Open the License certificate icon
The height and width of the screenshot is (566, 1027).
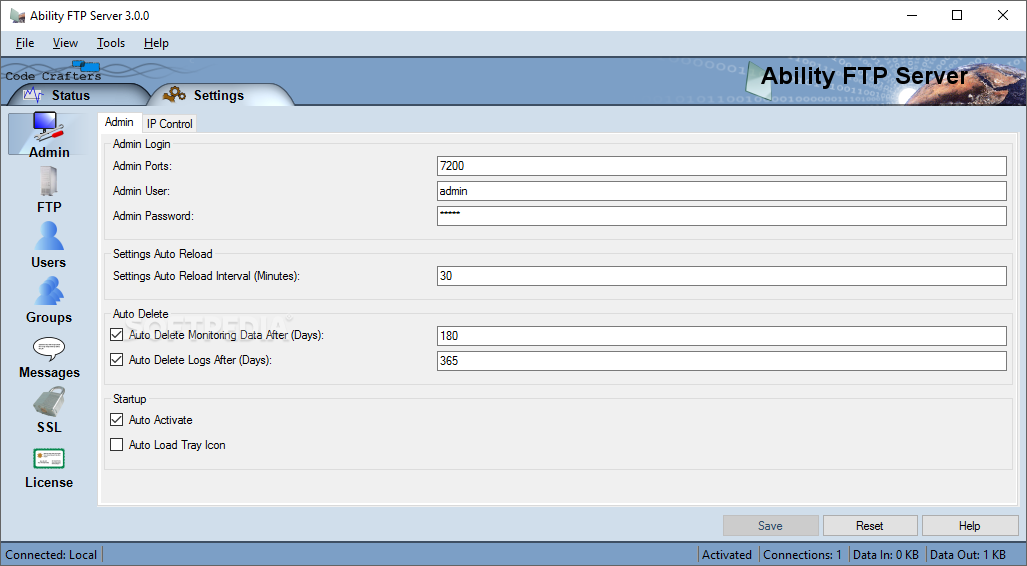point(48,459)
